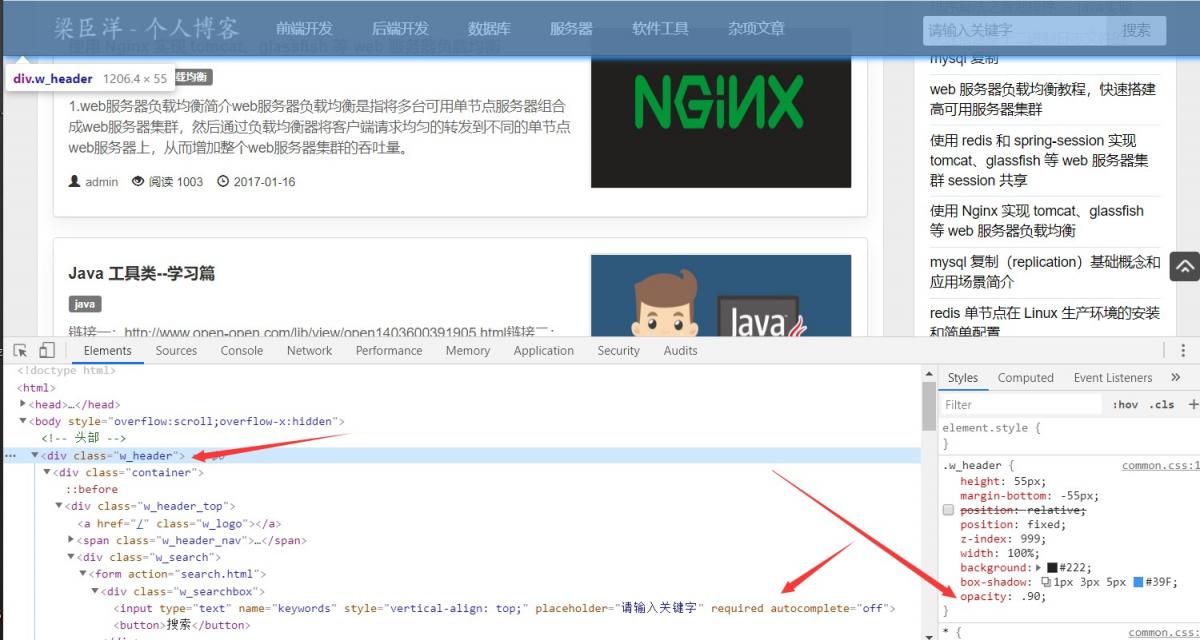Select the ::before pseudo-element row

[x=92, y=489]
